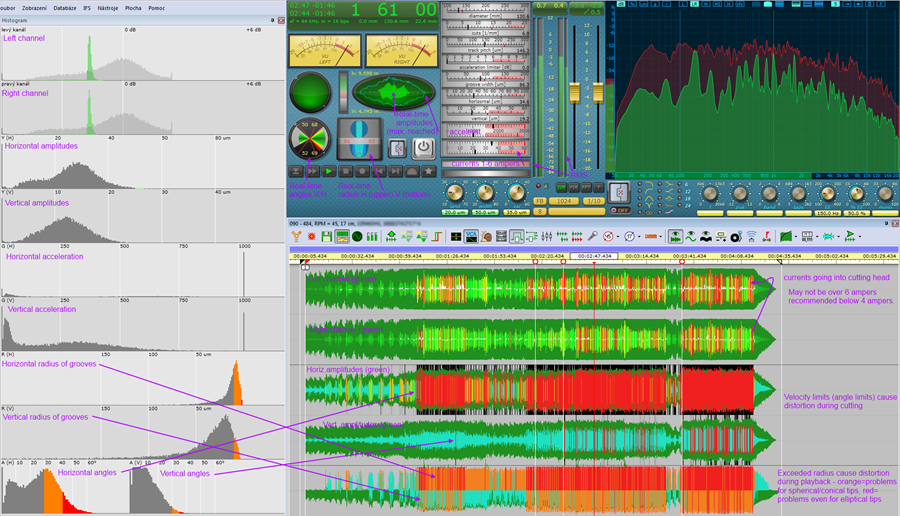Click the wrench settings toolbar icon

click(x=593, y=236)
